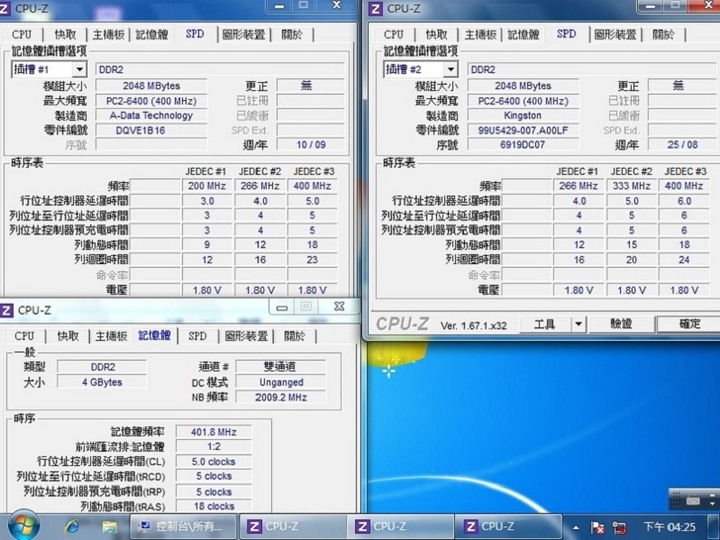Viewport: 720px width, 540px height.
Task: Open Windows Explorer folder icon on taskbar
Action: (x=110, y=527)
